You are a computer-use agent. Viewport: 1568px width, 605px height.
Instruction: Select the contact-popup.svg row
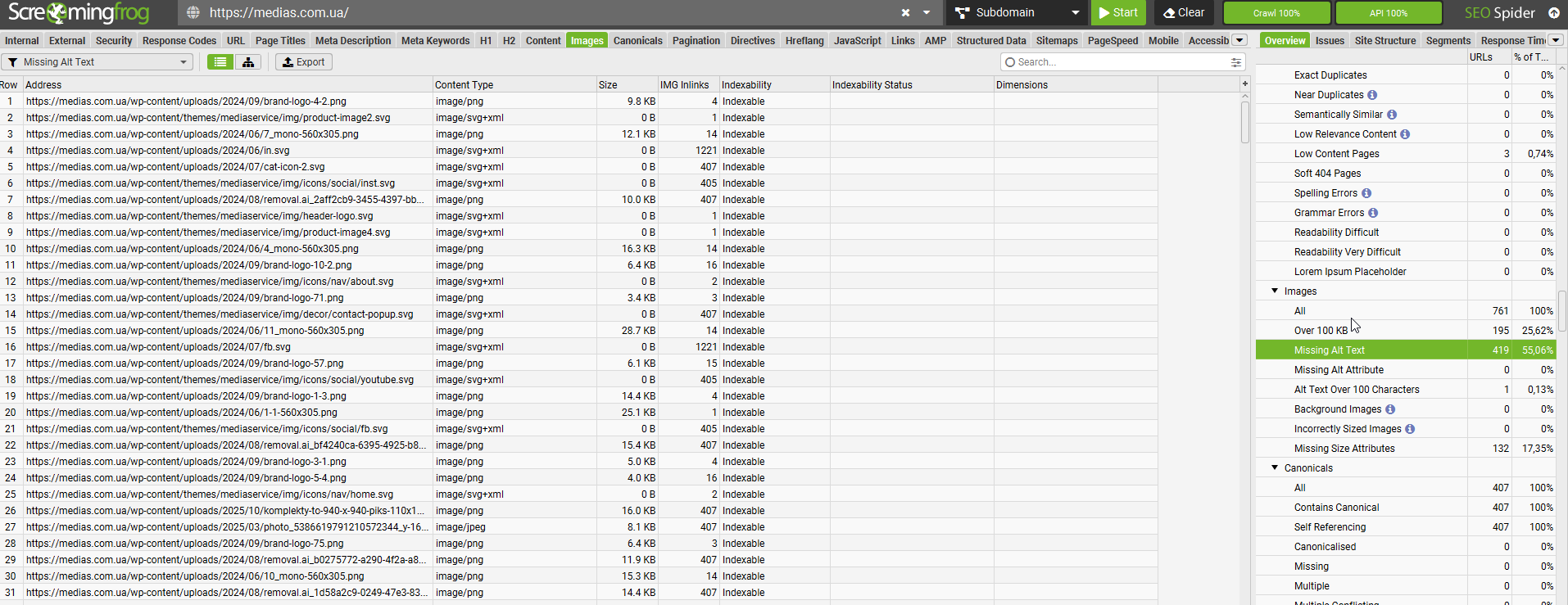click(x=578, y=314)
